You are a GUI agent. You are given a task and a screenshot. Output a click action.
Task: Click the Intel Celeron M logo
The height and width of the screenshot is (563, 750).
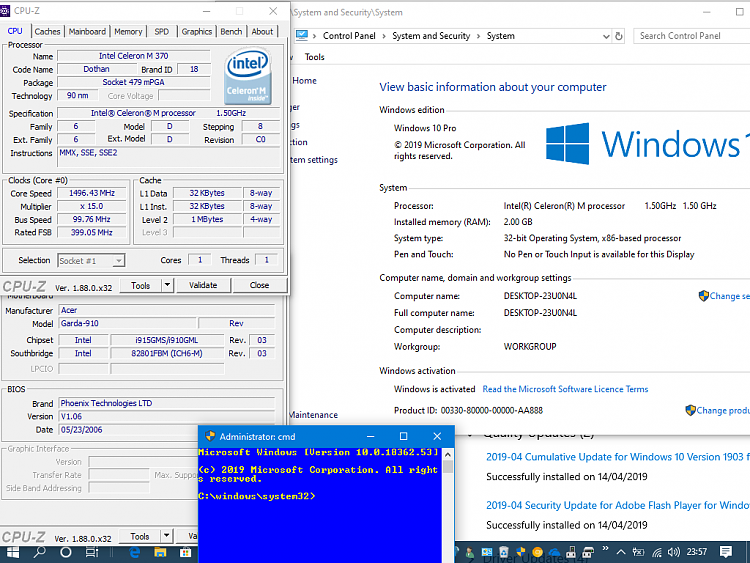click(x=248, y=76)
